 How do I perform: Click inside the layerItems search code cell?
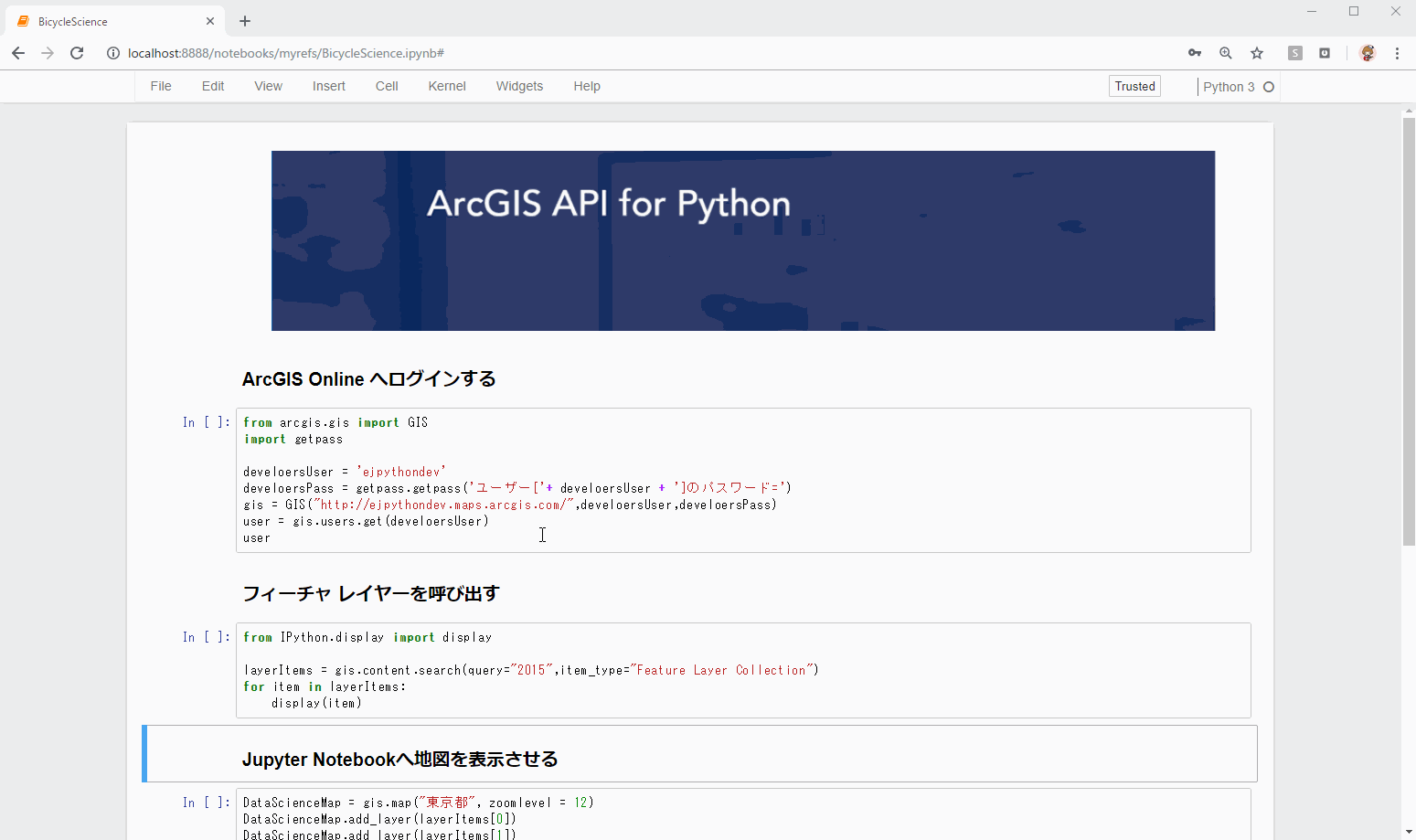[743, 670]
